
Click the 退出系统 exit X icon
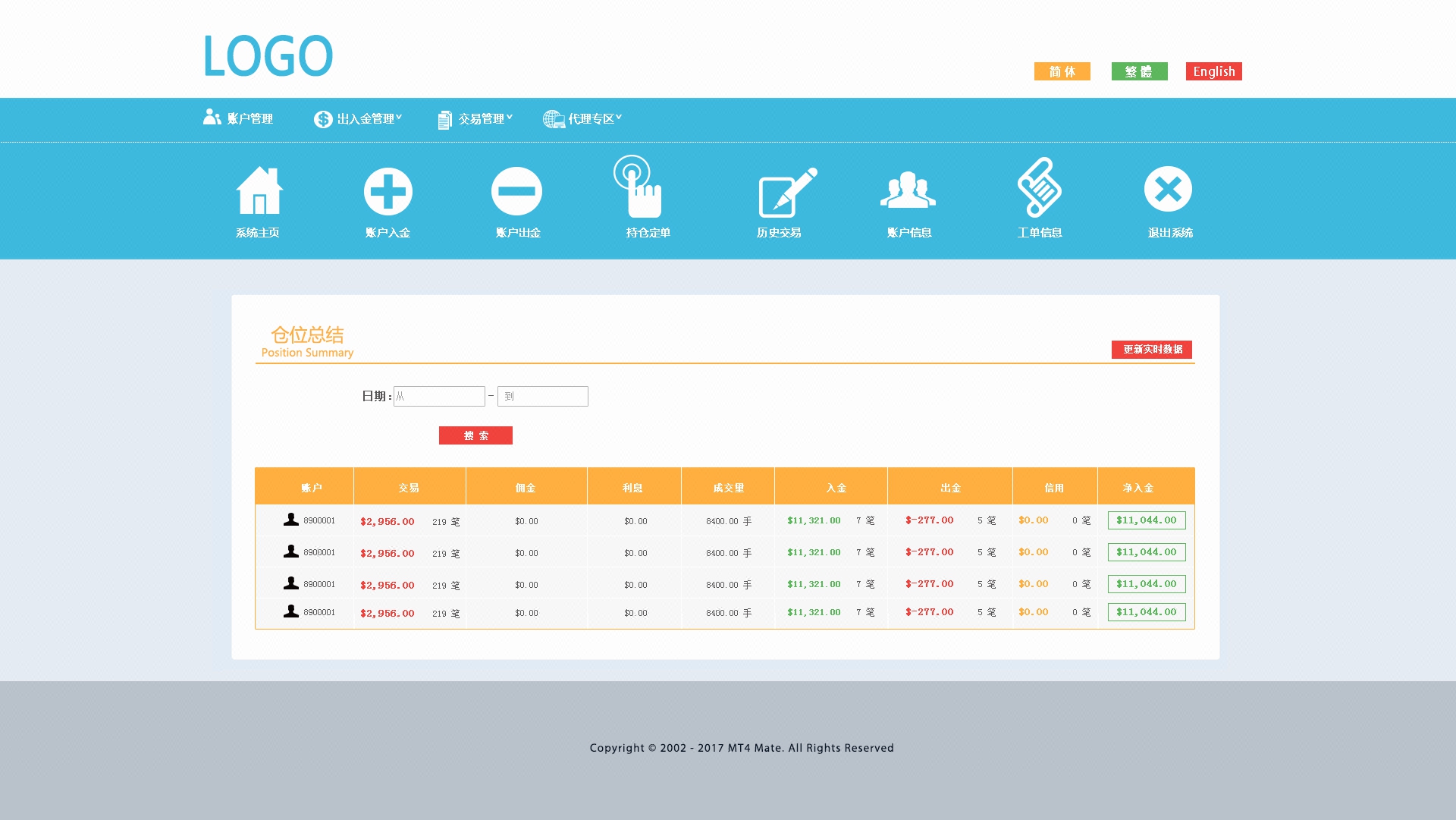pos(1168,189)
